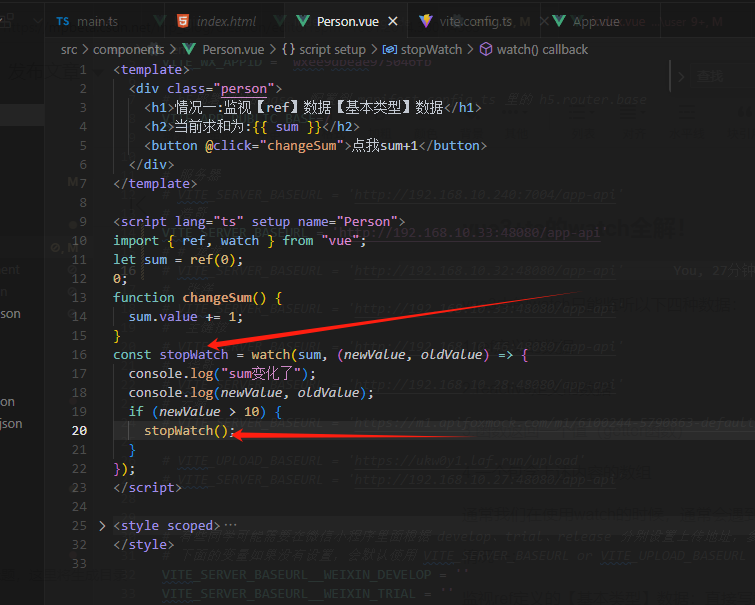The height and width of the screenshot is (605, 755).
Task: Open the components breadcrumb segment
Action: click(x=129, y=50)
